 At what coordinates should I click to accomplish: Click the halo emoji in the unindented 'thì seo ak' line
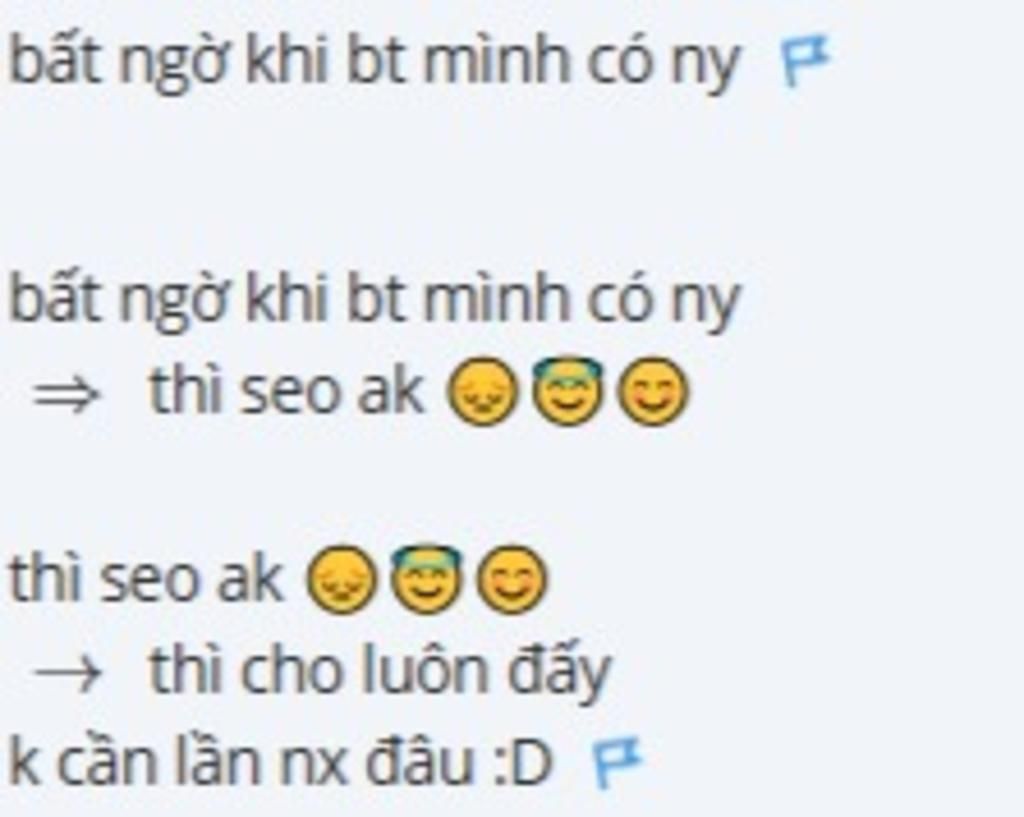coord(426,578)
